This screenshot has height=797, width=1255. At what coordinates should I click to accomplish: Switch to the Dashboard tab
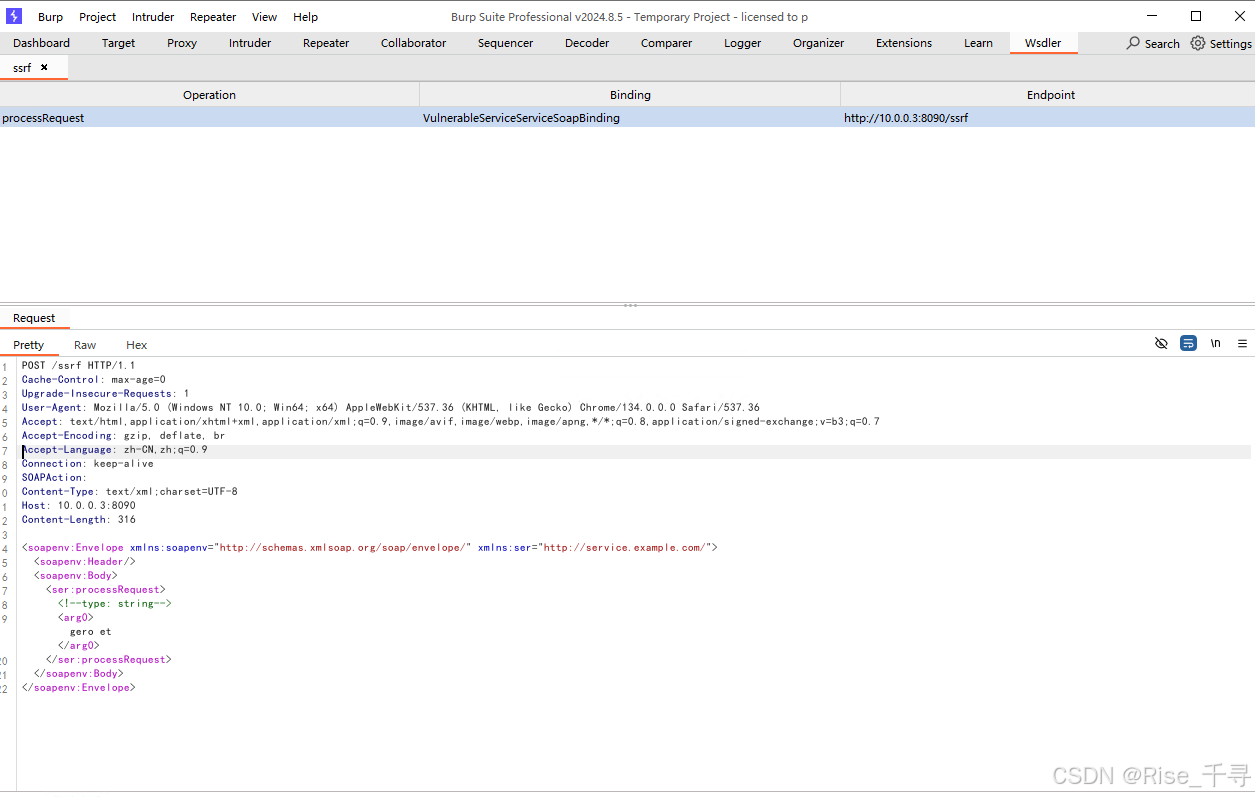click(42, 43)
